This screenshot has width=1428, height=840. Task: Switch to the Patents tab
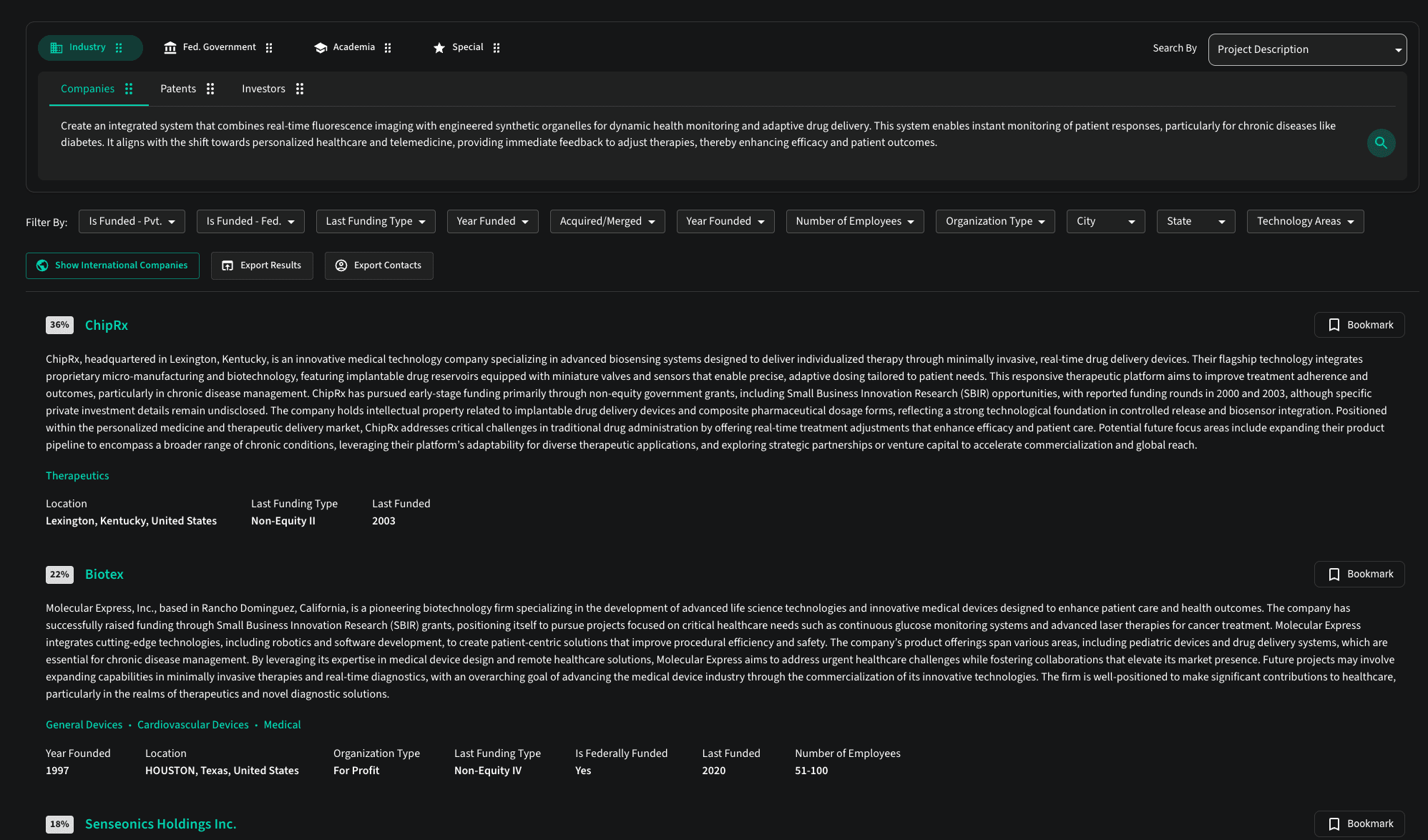[178, 89]
